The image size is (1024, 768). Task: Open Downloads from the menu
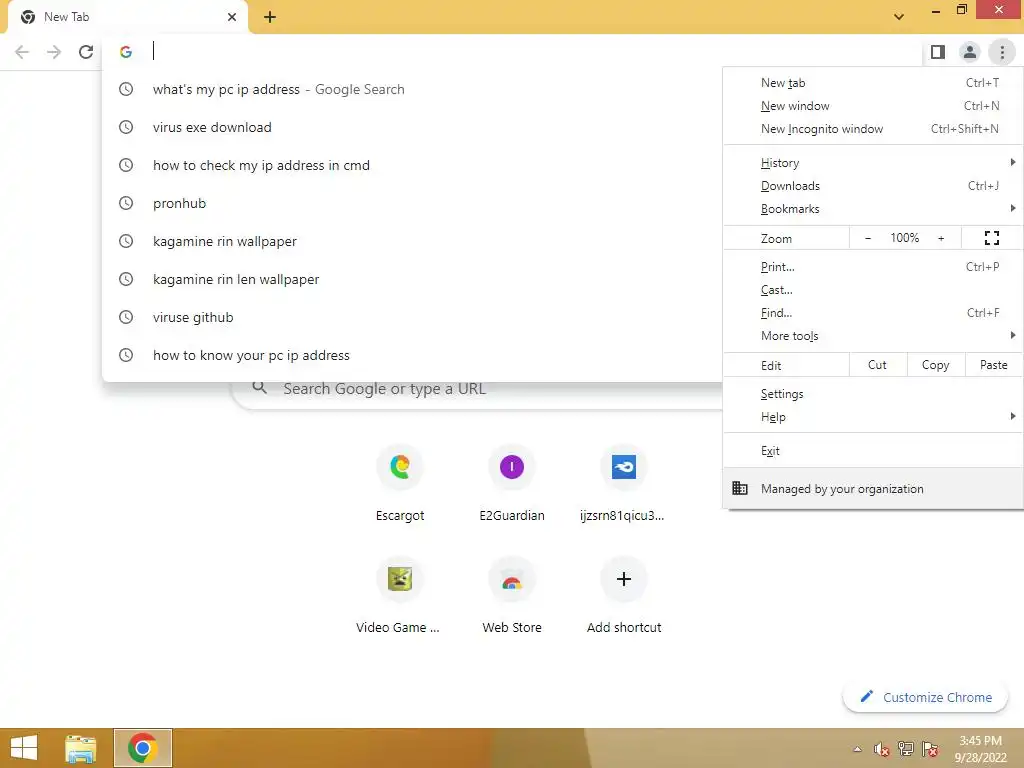(872, 185)
